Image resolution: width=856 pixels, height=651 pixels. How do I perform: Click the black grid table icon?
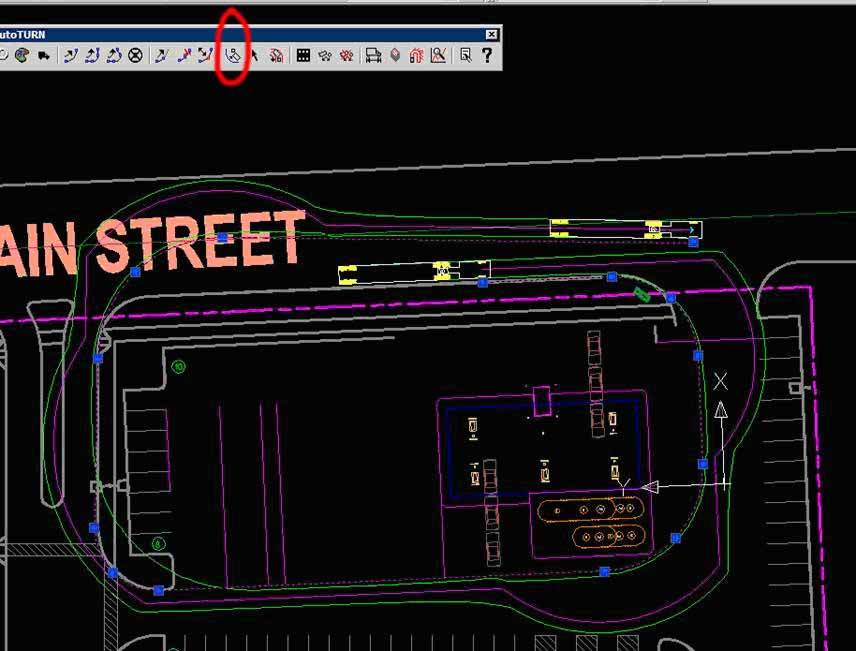pyautogui.click(x=303, y=56)
